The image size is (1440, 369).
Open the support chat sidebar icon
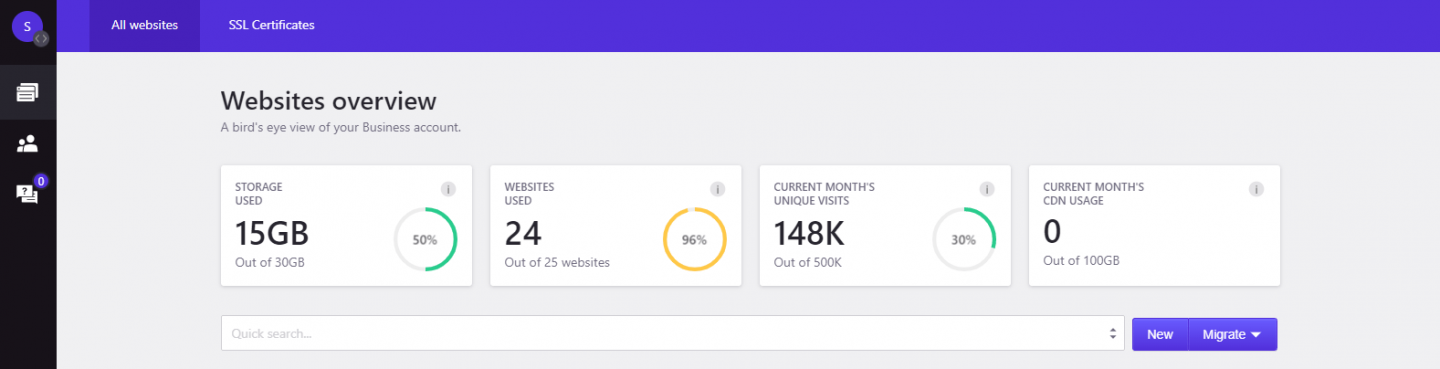pos(27,194)
